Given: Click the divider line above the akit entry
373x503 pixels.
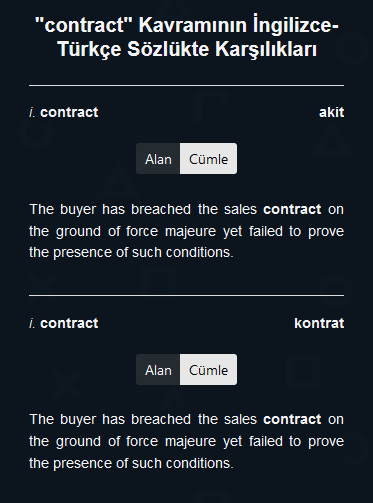Looking at the screenshot, I should pyautogui.click(x=186, y=86).
